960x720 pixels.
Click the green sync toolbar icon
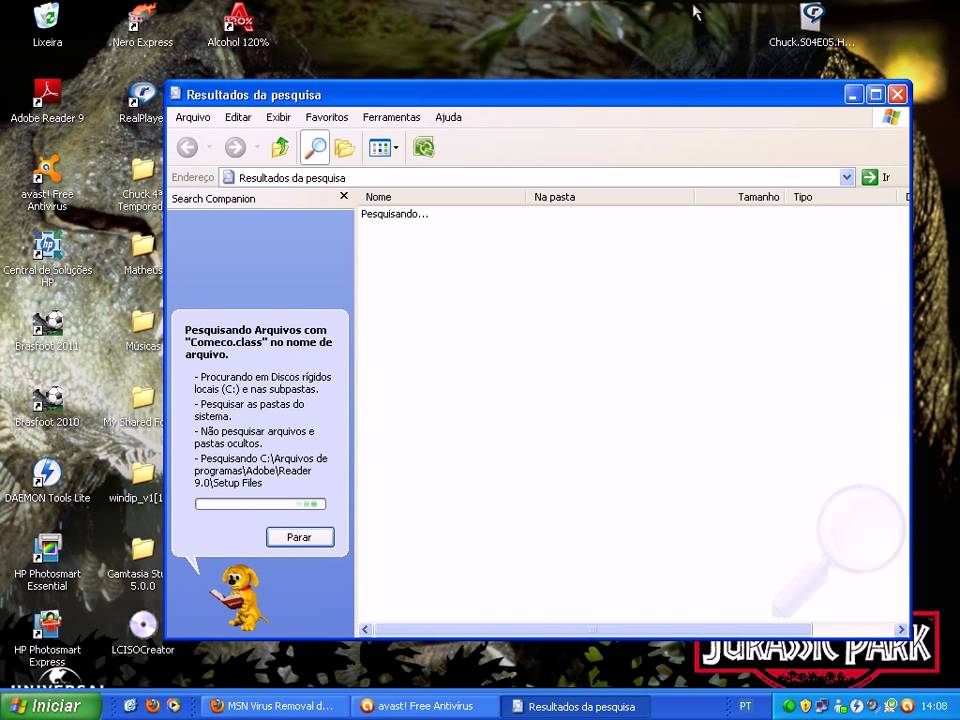tap(424, 148)
